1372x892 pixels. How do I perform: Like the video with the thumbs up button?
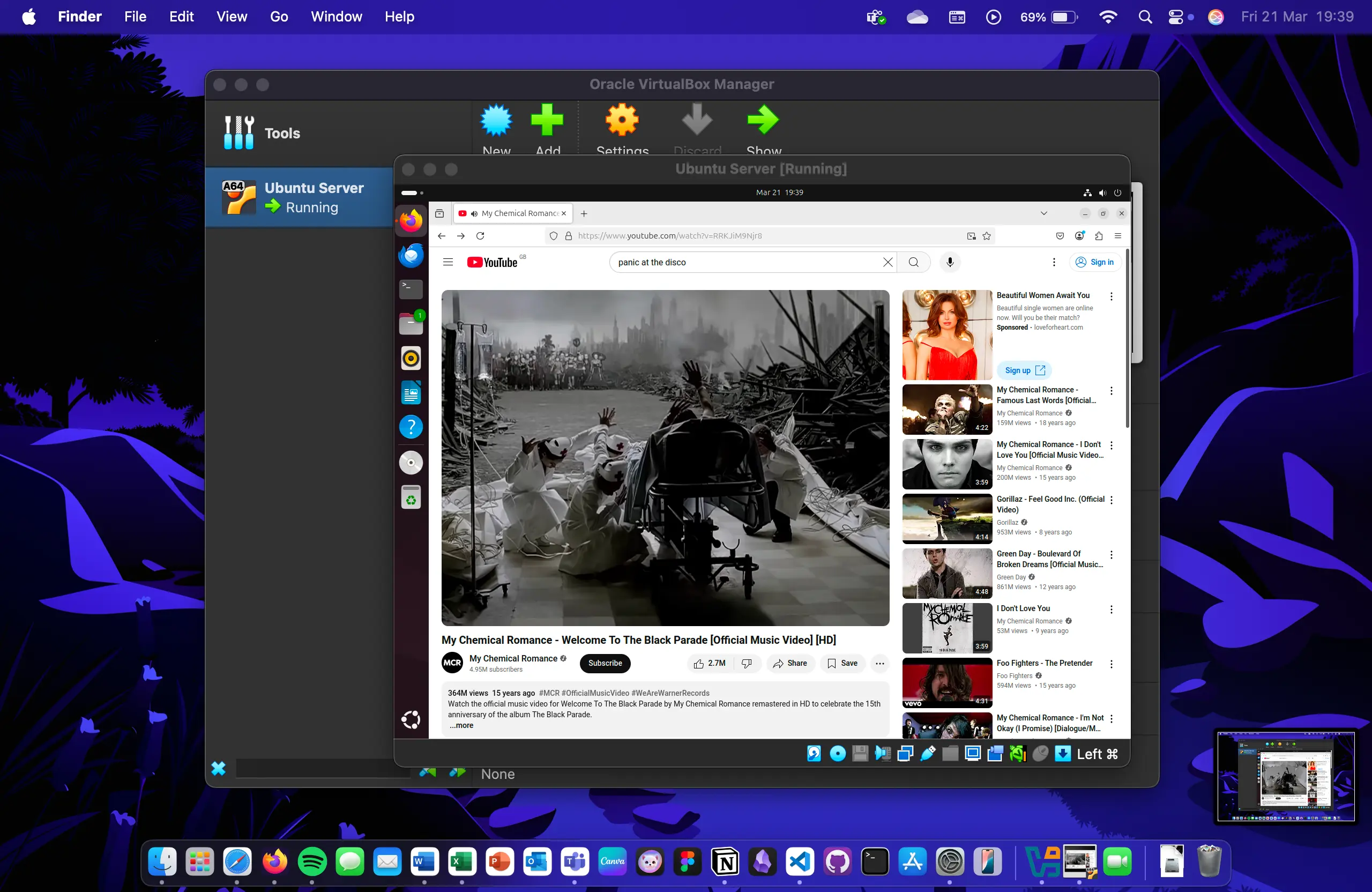[x=699, y=664]
